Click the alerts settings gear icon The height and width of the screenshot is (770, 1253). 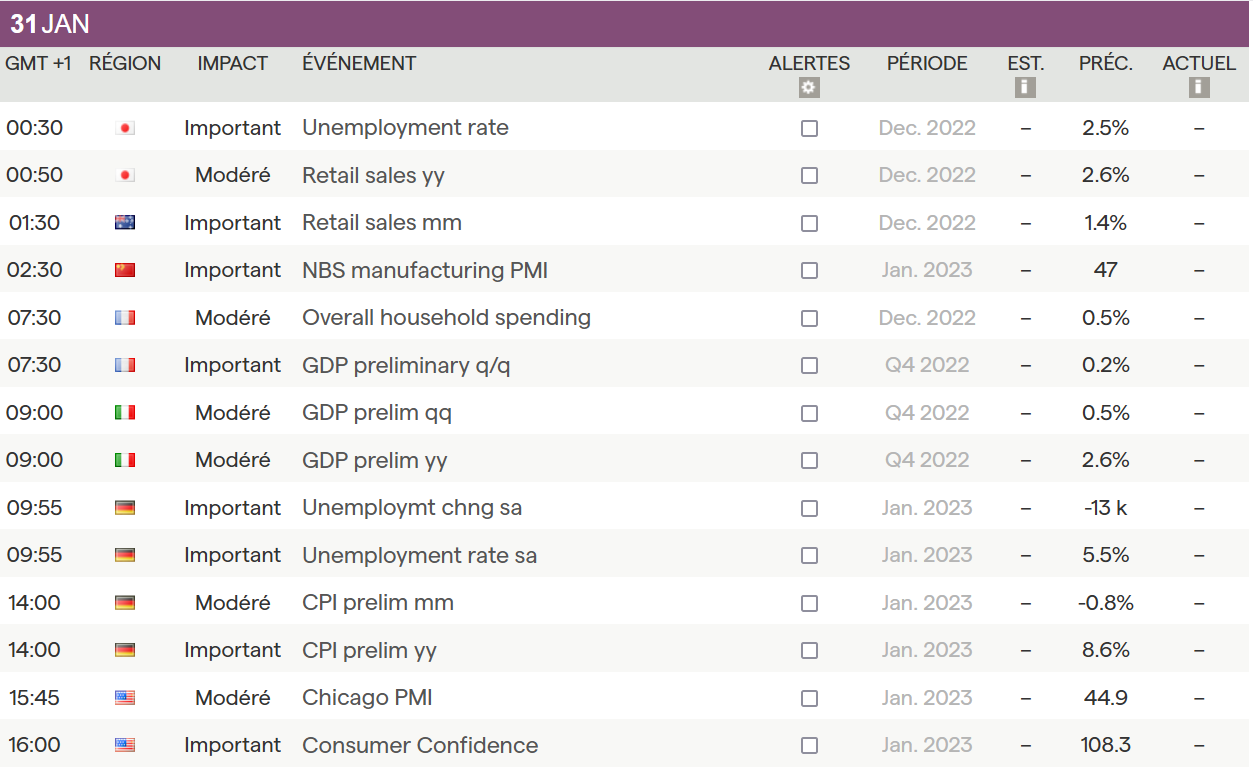(809, 88)
